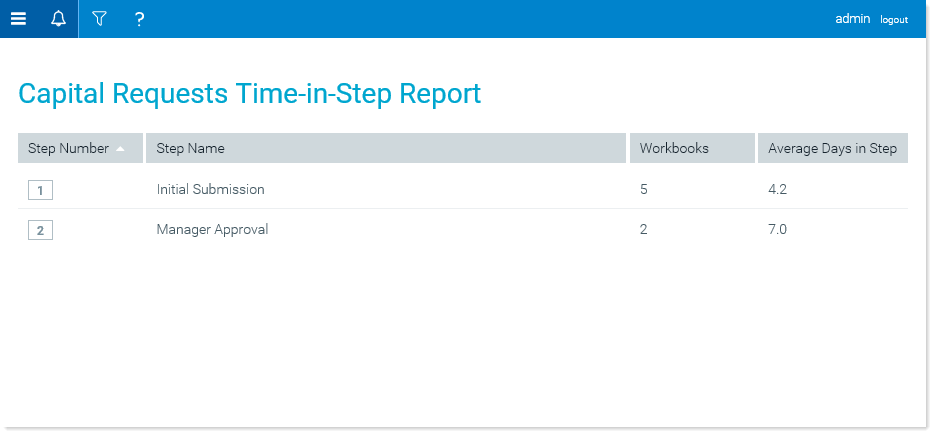Image resolution: width=934 pixels, height=431 pixels.
Task: Click average days value 7.0
Action: tap(777, 229)
